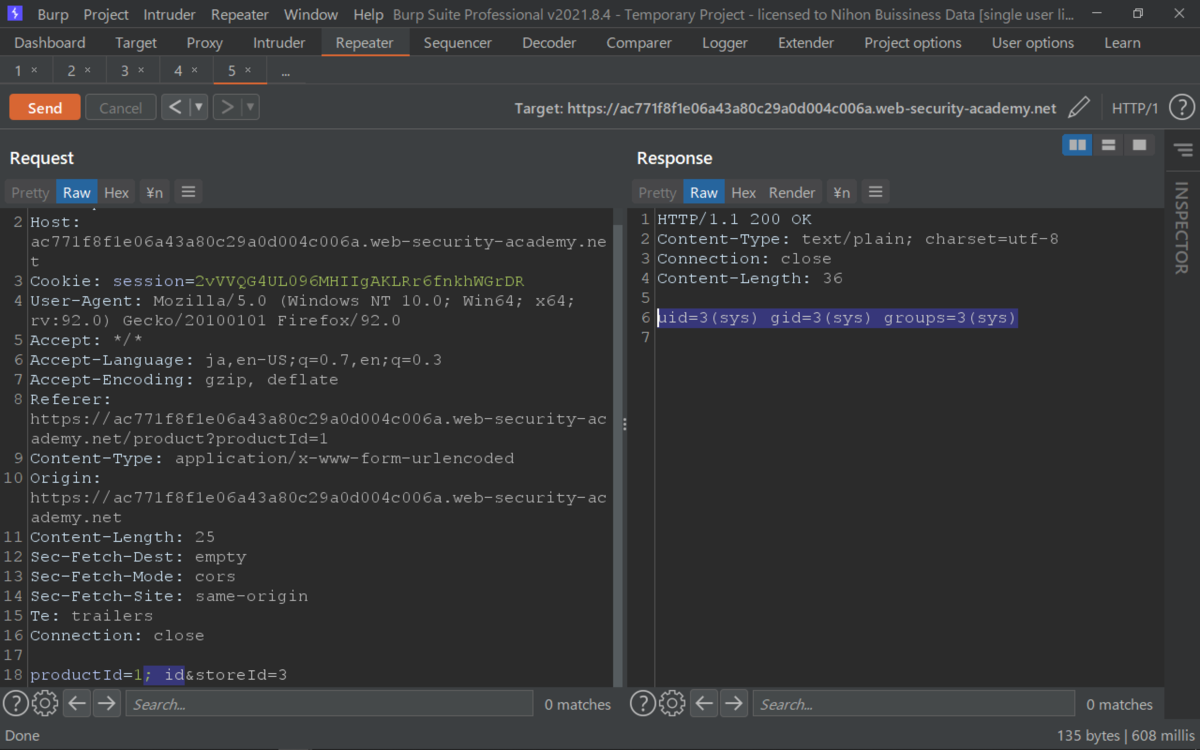Edit target with the pencil icon

pyautogui.click(x=1079, y=108)
